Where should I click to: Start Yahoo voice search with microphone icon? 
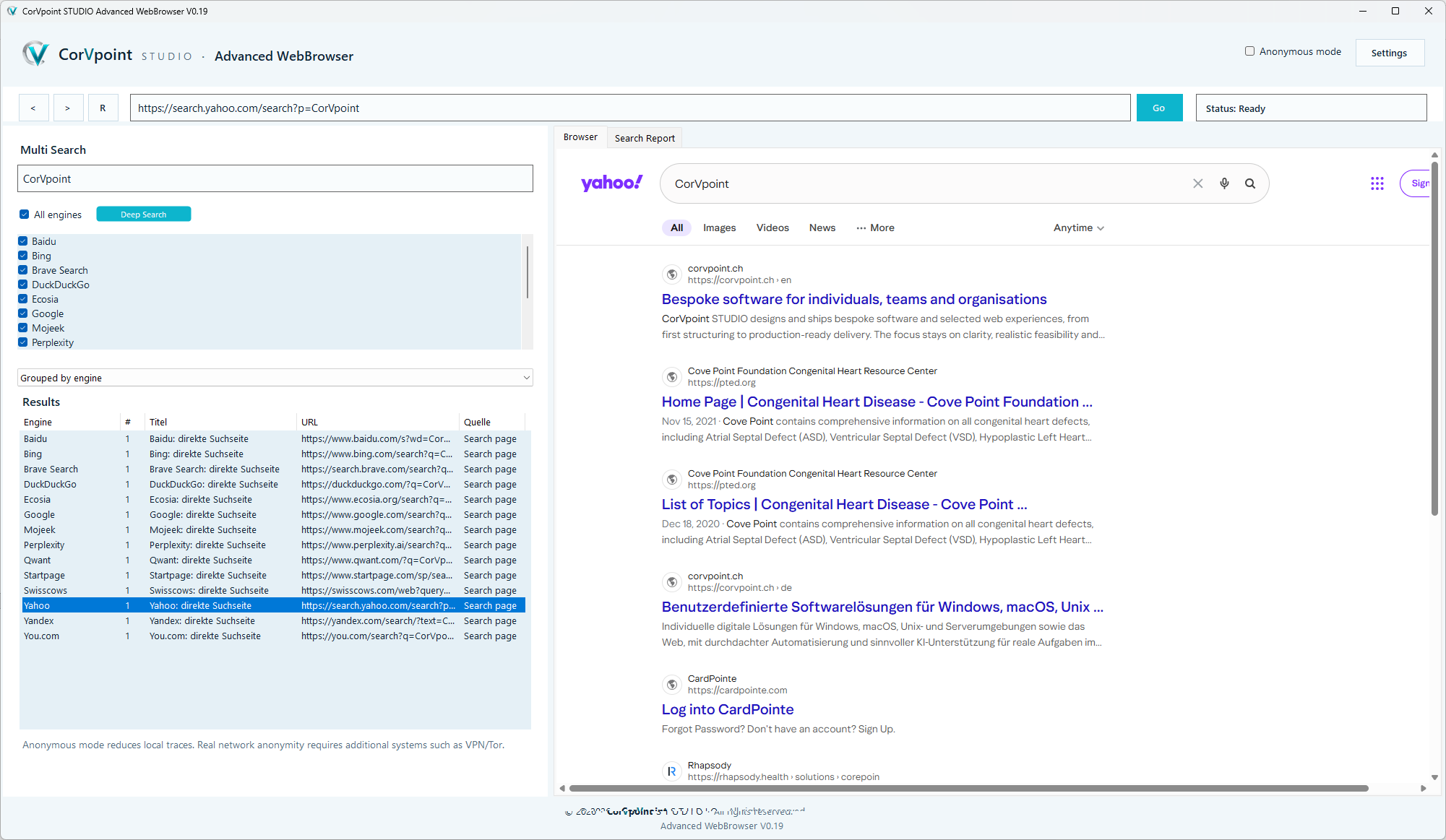click(x=1224, y=183)
